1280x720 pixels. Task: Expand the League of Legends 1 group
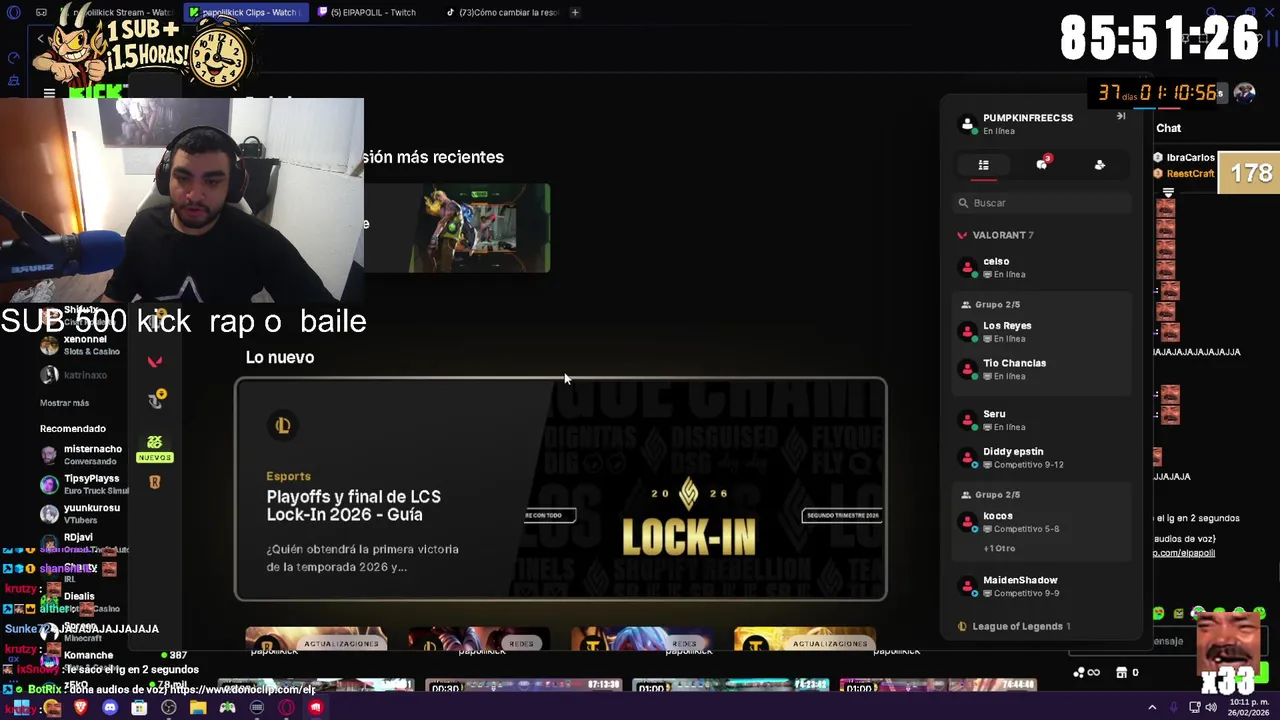pos(1014,627)
